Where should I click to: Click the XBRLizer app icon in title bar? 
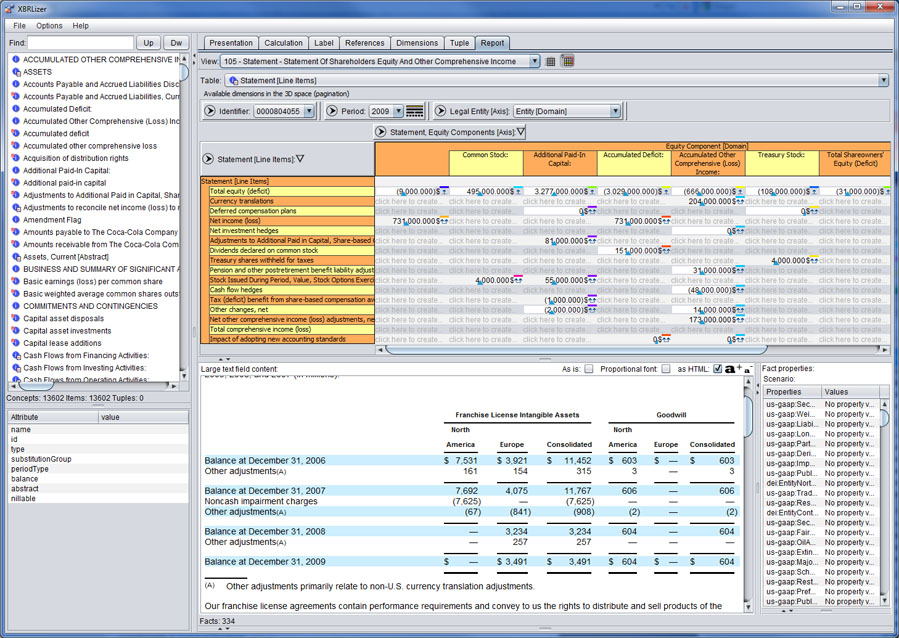9,8
